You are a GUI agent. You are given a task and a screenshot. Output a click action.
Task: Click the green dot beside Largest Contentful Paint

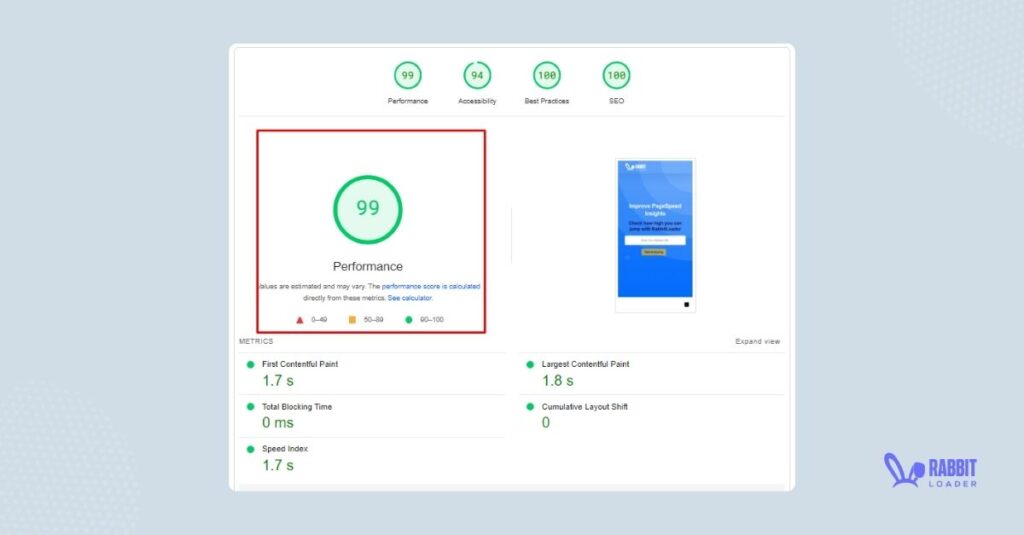pos(530,365)
